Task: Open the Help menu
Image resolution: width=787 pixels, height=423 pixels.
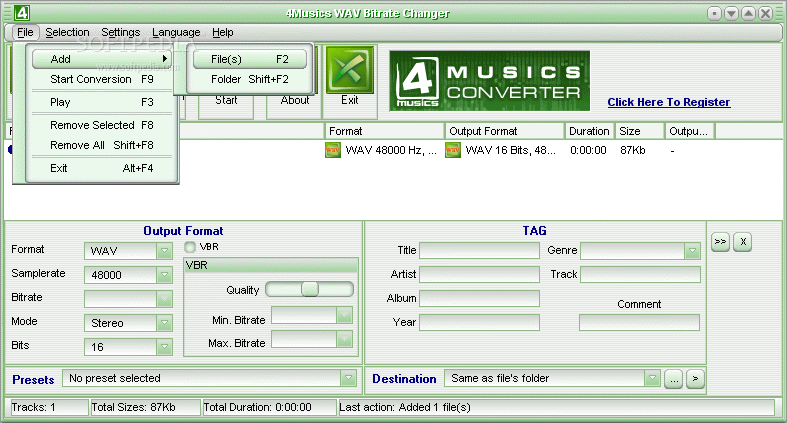Action: tap(222, 33)
